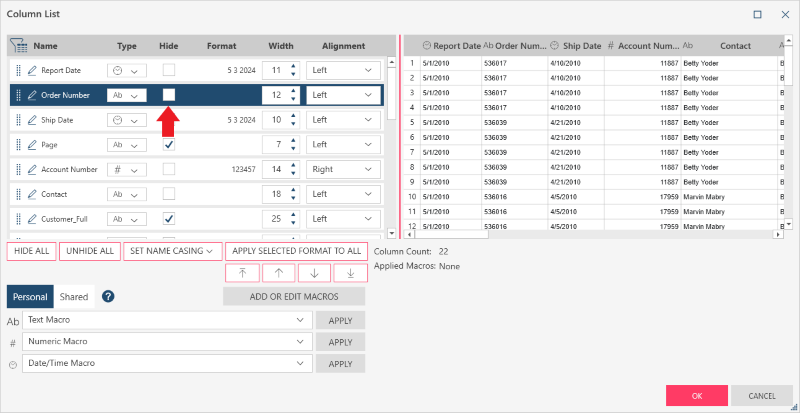Click the drag handle of Report Date row
Image resolution: width=800 pixels, height=413 pixels.
(18, 70)
